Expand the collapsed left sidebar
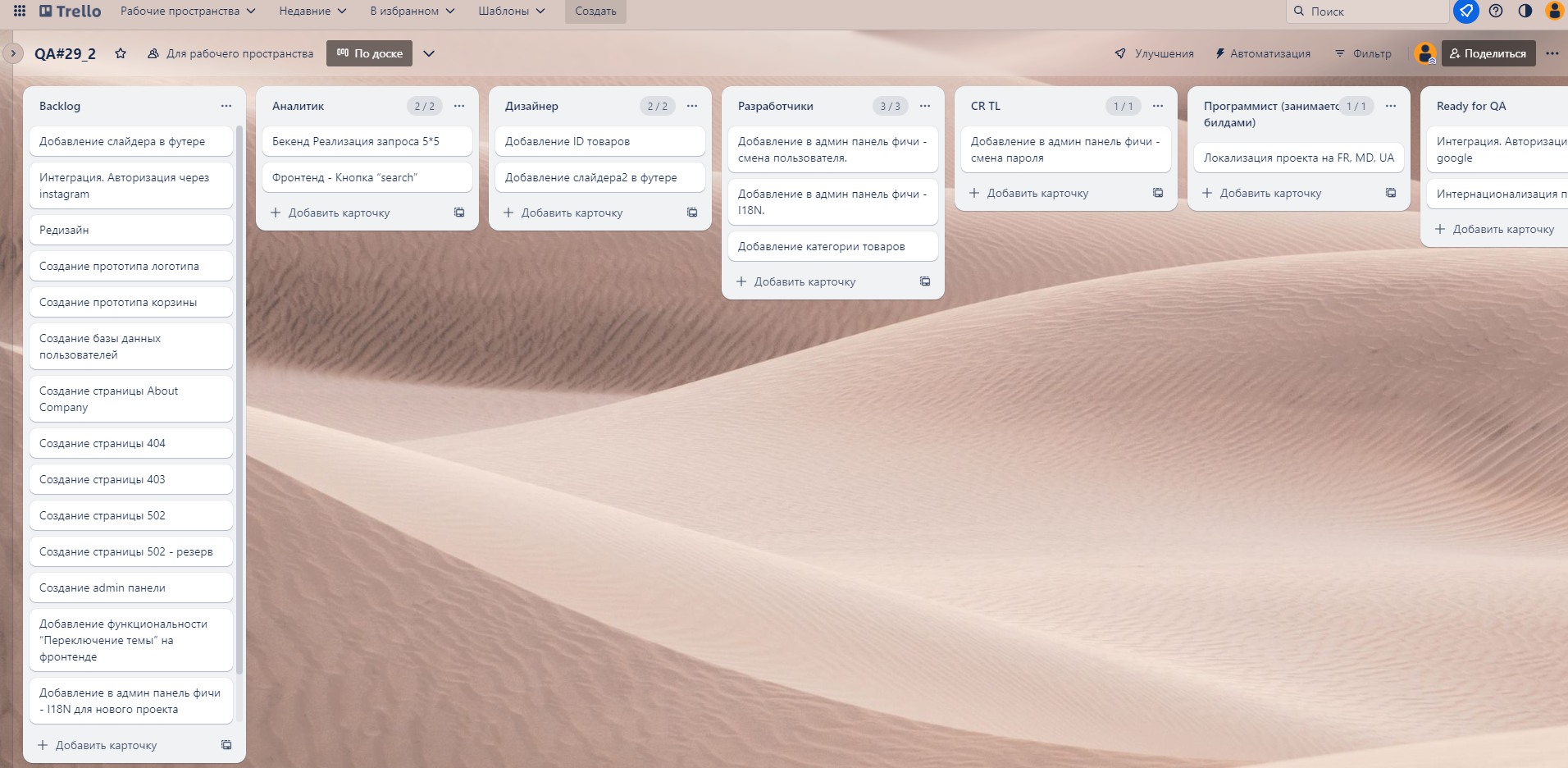The height and width of the screenshot is (768, 1568). click(13, 53)
